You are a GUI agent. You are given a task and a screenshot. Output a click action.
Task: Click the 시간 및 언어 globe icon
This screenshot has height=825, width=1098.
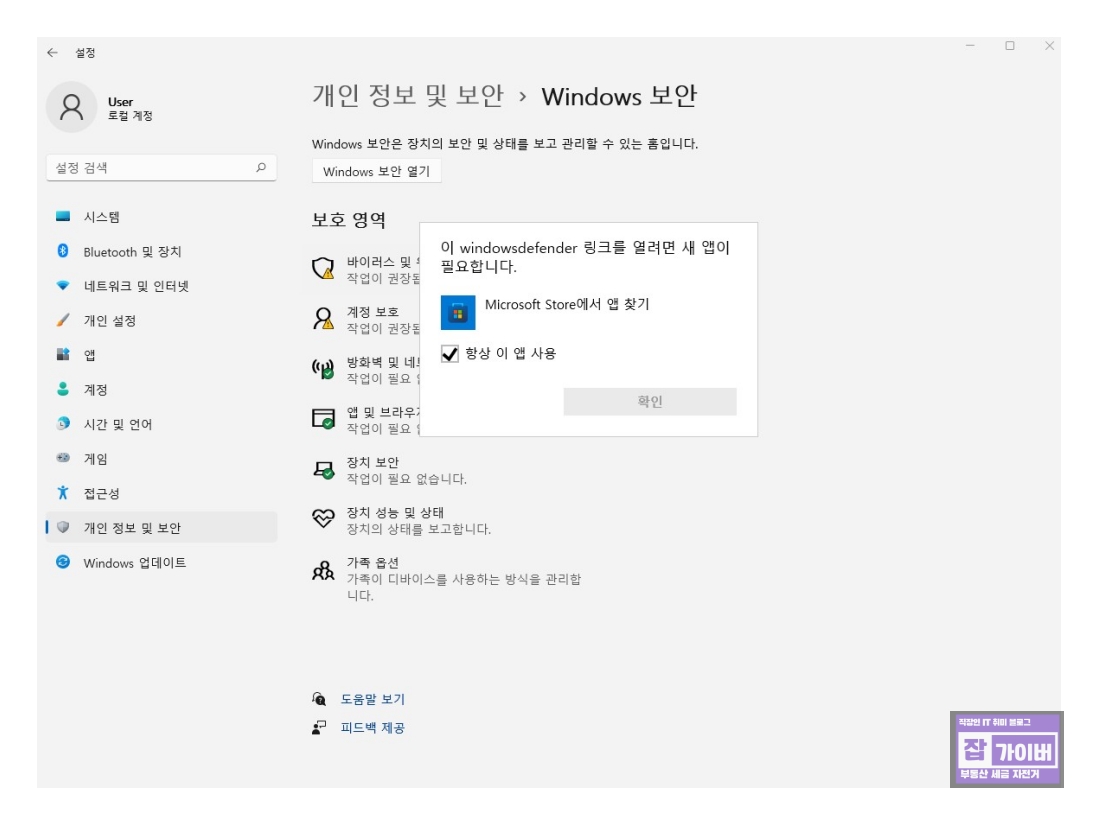(x=63, y=424)
